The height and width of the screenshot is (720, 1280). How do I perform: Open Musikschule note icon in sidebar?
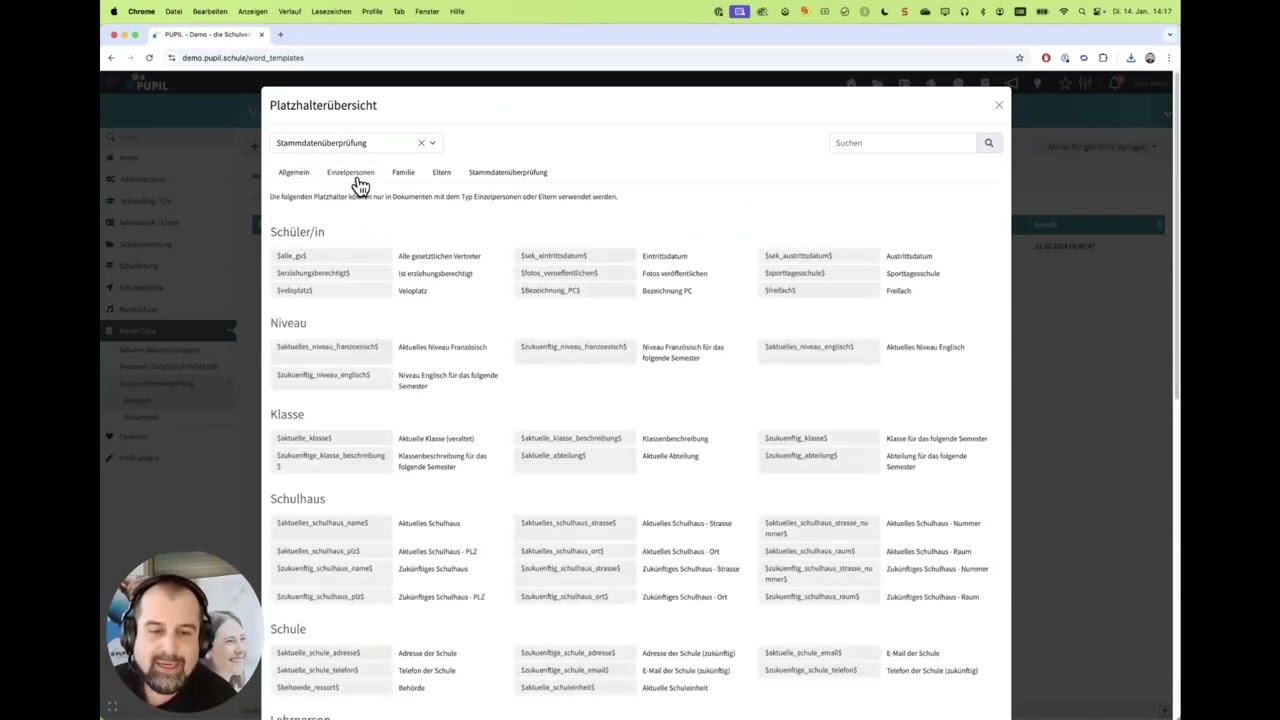click(x=110, y=309)
